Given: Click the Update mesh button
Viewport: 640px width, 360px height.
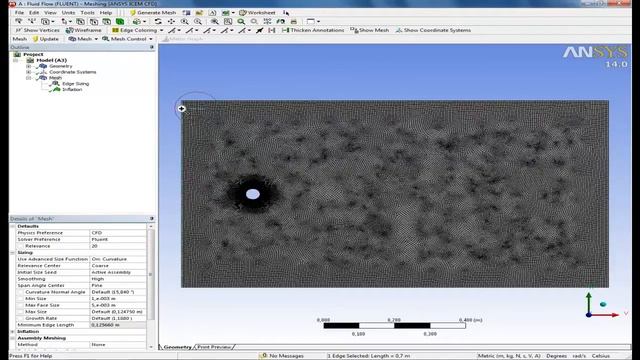Looking at the screenshot, I should pyautogui.click(x=46, y=39).
